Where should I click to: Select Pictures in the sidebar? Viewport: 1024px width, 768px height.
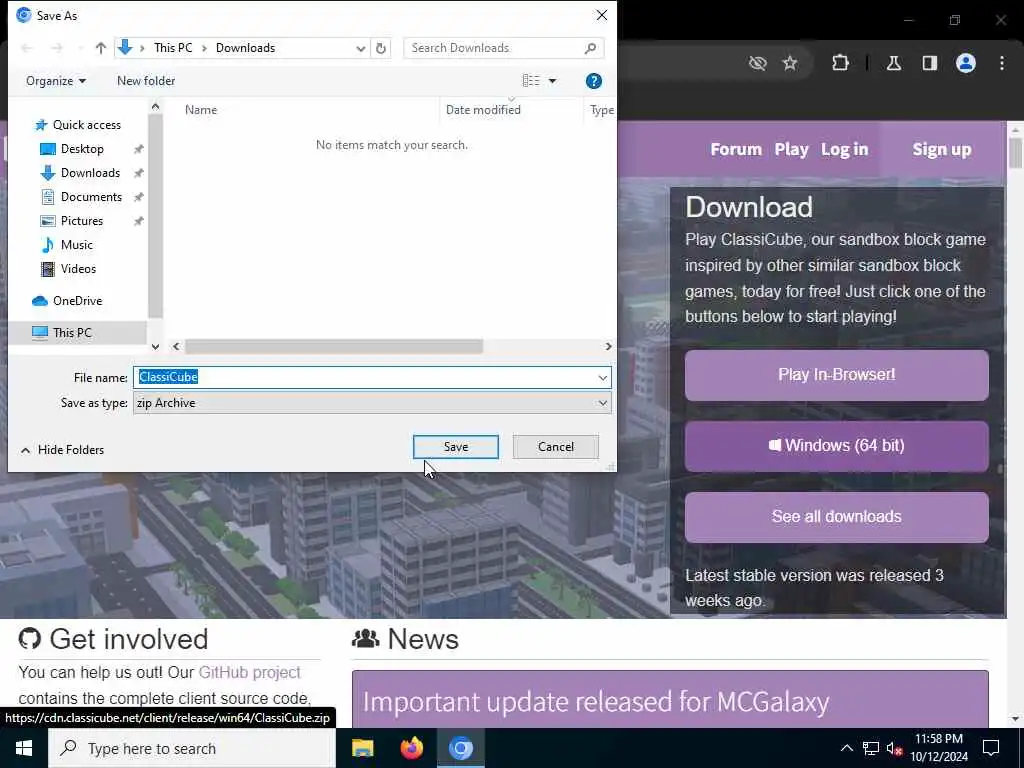82,221
